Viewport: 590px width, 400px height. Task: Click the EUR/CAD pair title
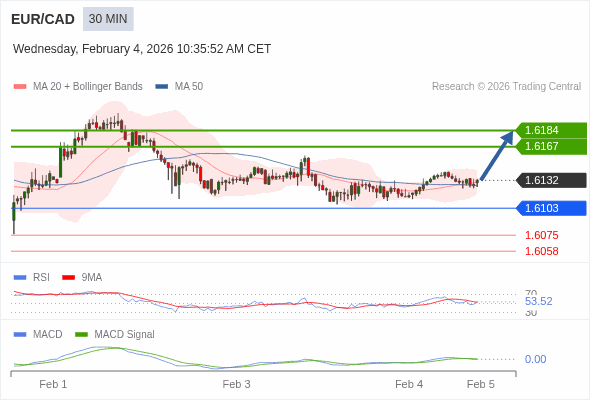click(x=43, y=19)
